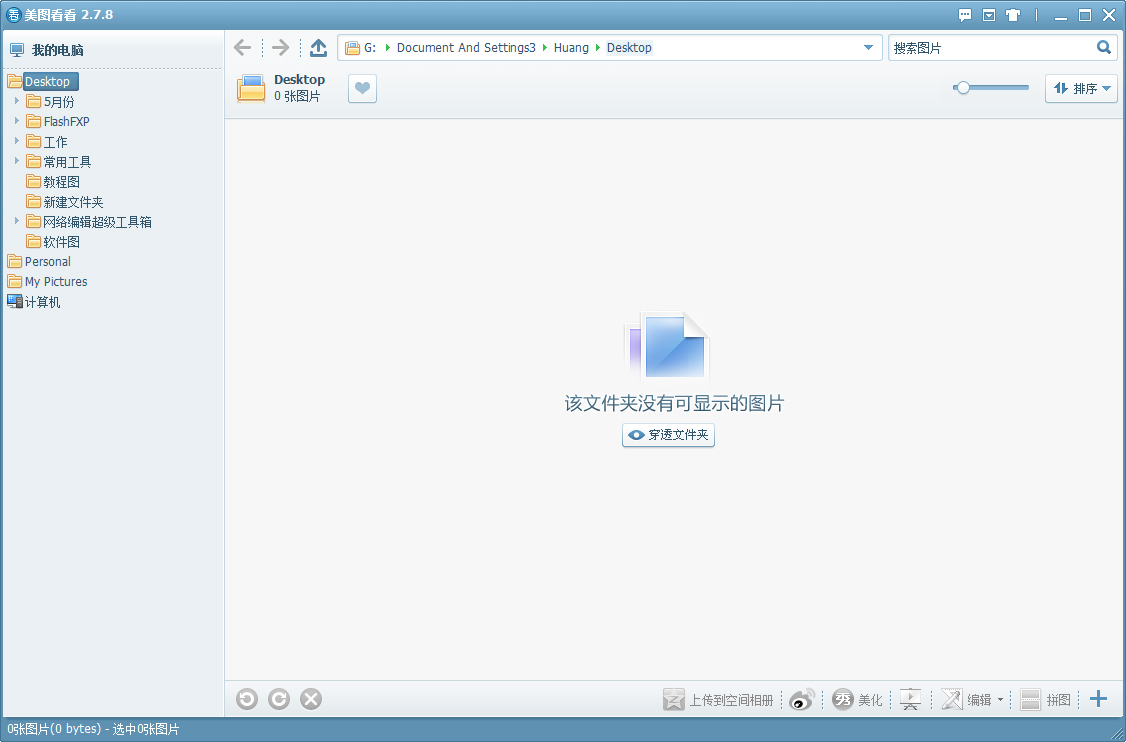Open skin shirt icon
Image resolution: width=1126 pixels, height=742 pixels.
[1013, 15]
